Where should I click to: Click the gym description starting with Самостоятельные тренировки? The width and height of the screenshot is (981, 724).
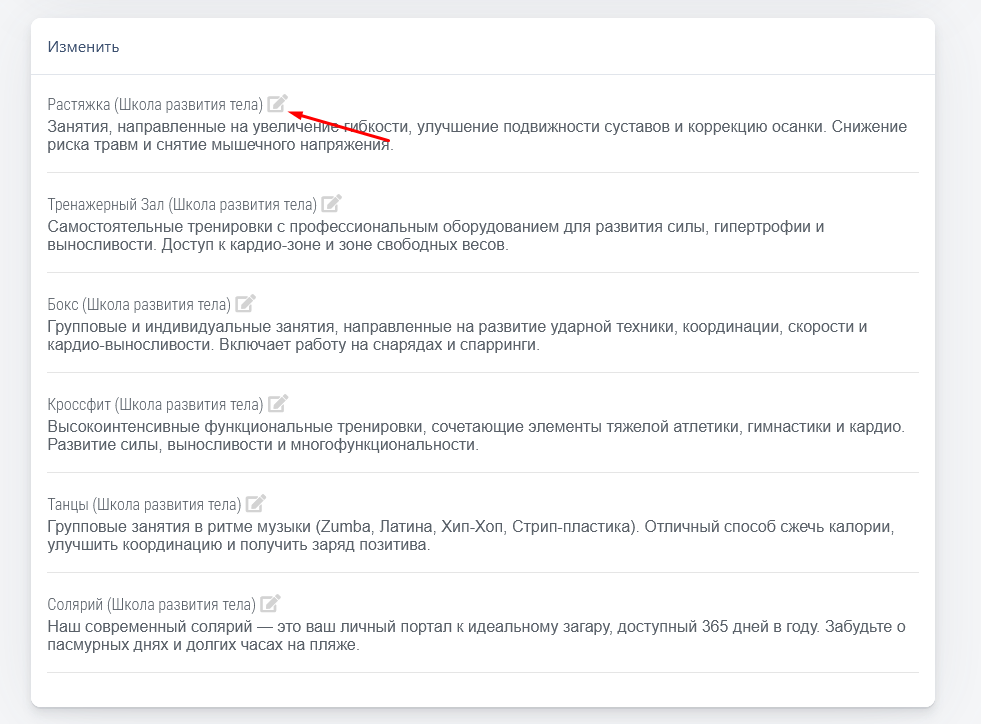click(x=435, y=236)
